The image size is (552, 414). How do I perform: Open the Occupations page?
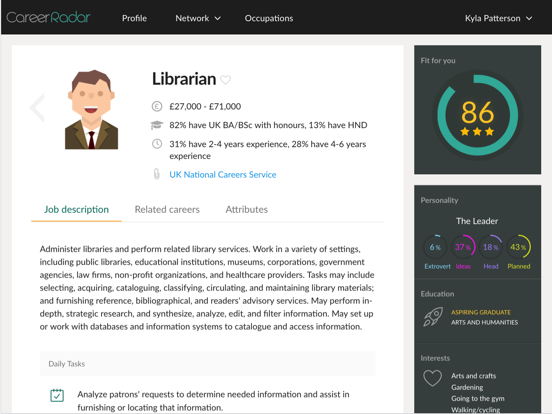269,18
